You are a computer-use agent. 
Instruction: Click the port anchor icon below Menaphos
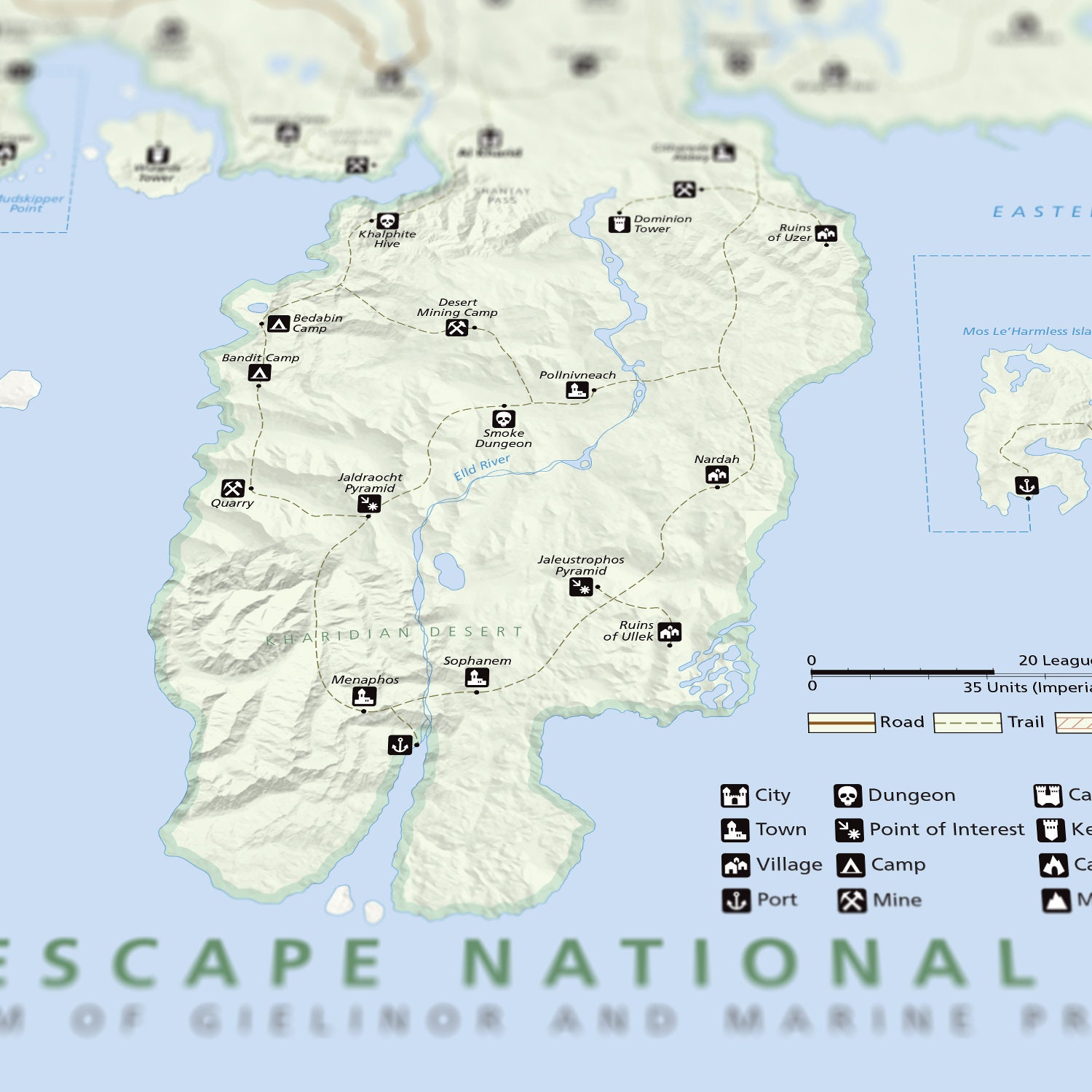point(399,745)
